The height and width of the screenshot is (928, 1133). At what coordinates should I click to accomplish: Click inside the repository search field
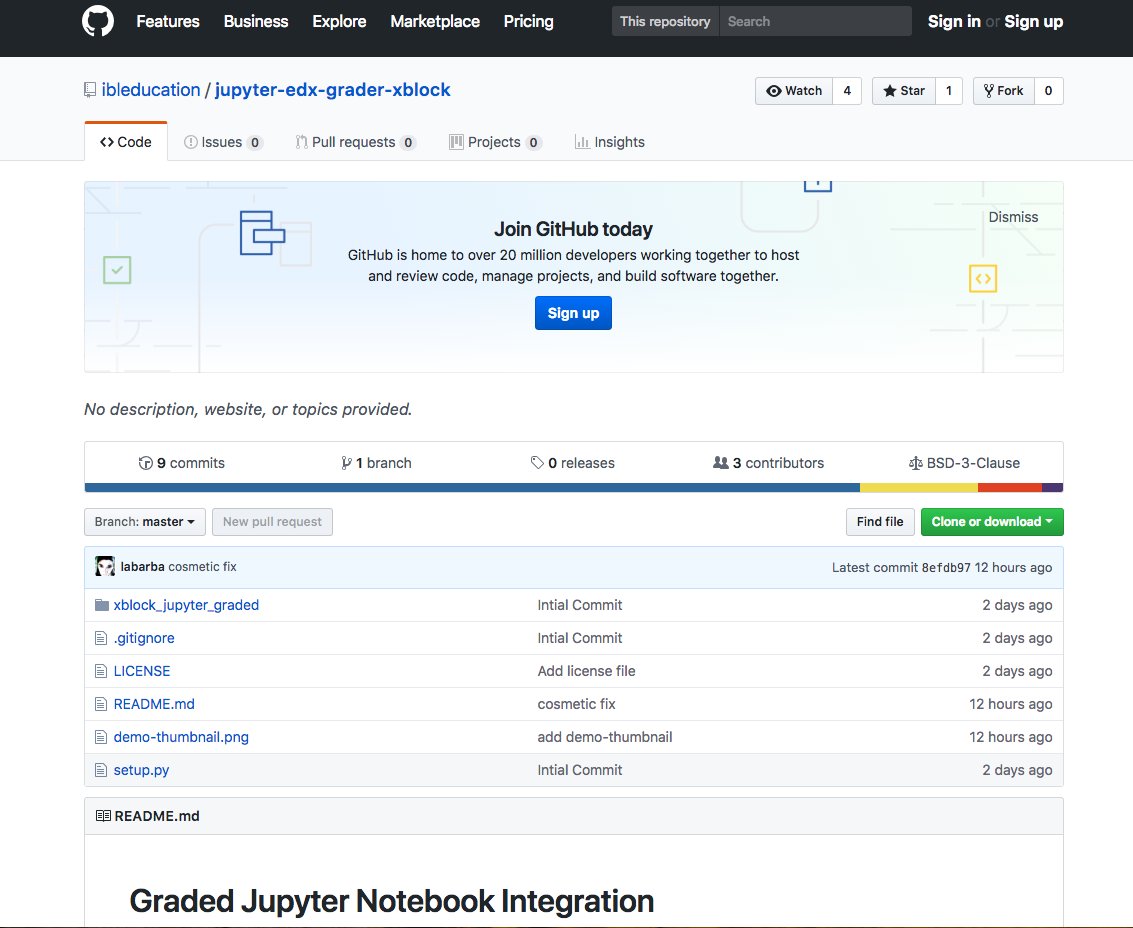[x=815, y=21]
